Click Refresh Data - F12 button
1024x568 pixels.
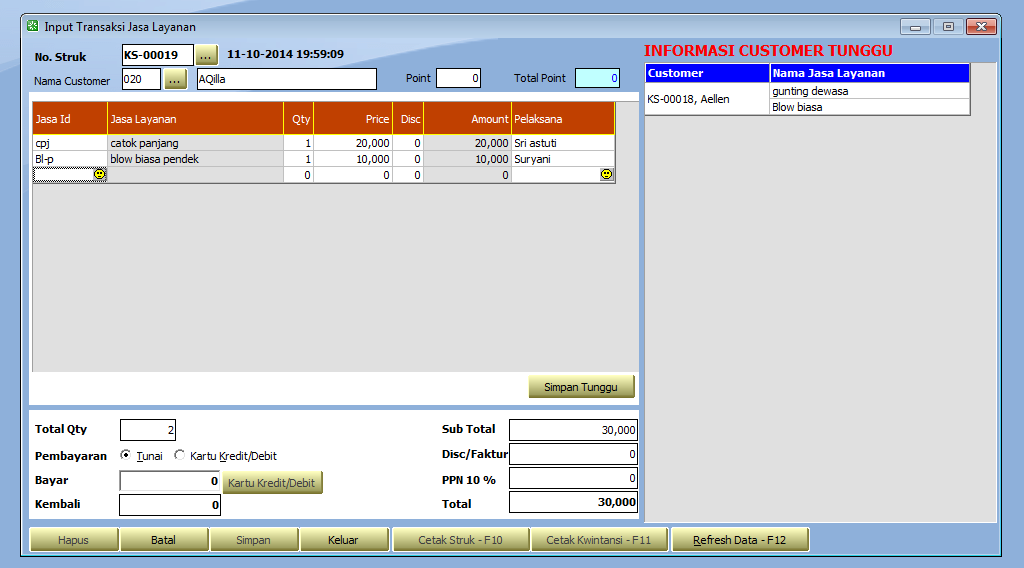739,540
